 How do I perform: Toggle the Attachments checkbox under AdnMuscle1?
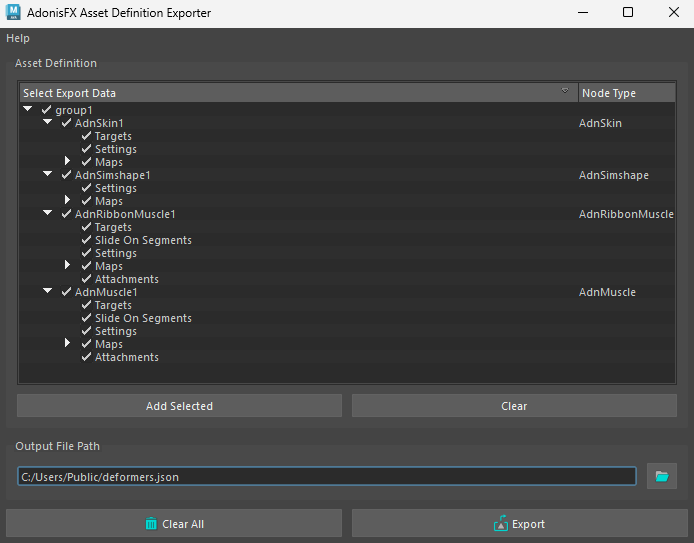[86, 357]
